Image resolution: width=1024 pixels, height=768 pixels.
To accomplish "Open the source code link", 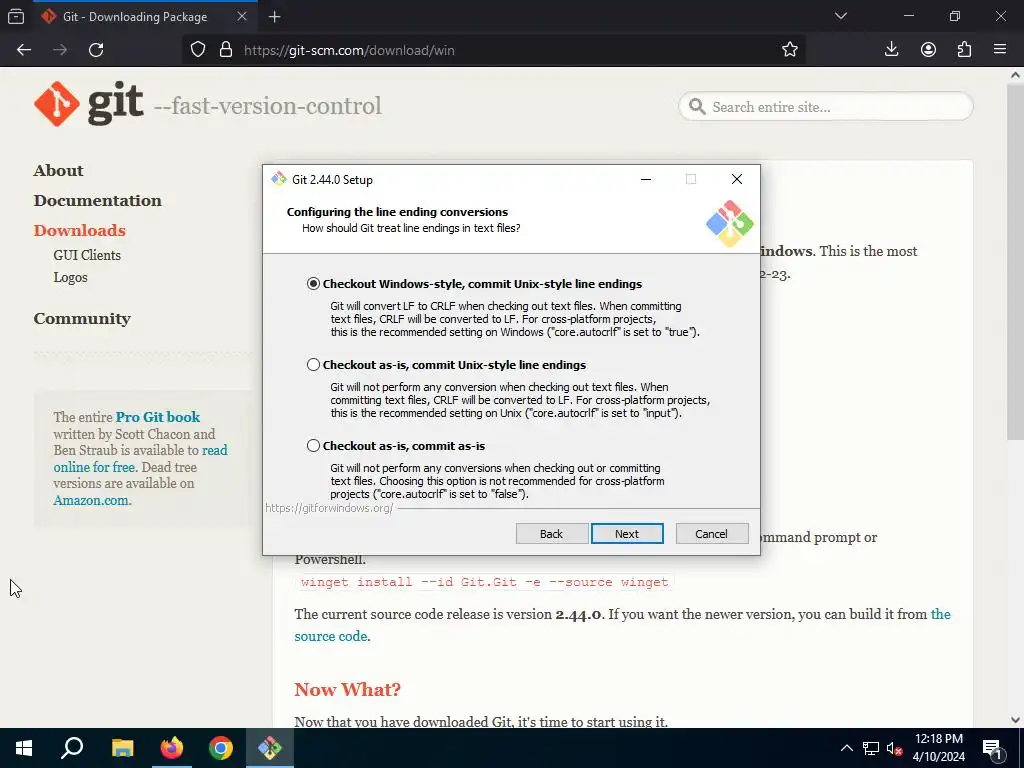I will pos(331,636).
